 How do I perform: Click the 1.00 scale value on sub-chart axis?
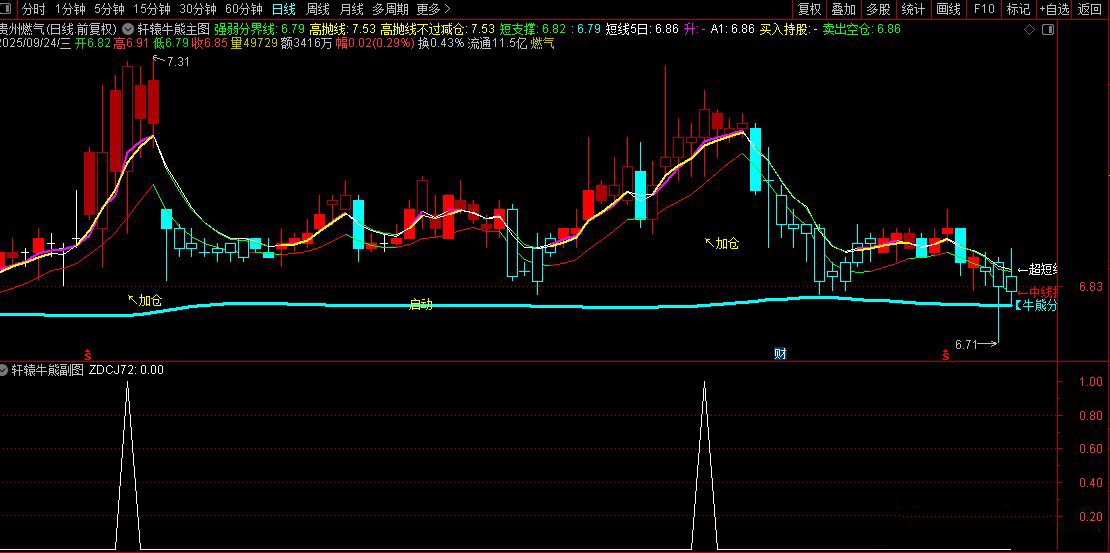click(1091, 381)
